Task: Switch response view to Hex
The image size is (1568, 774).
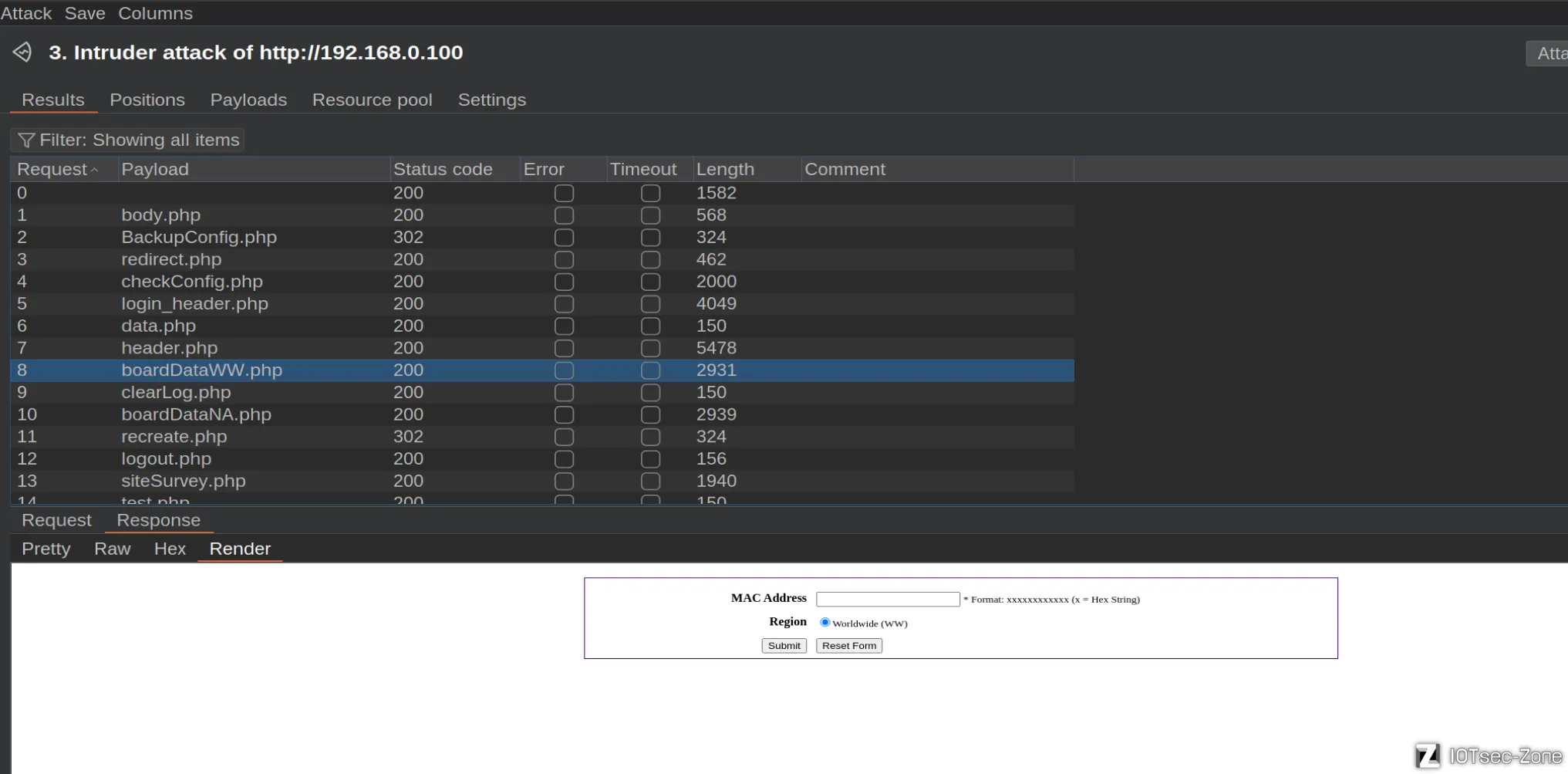Action: [x=170, y=549]
